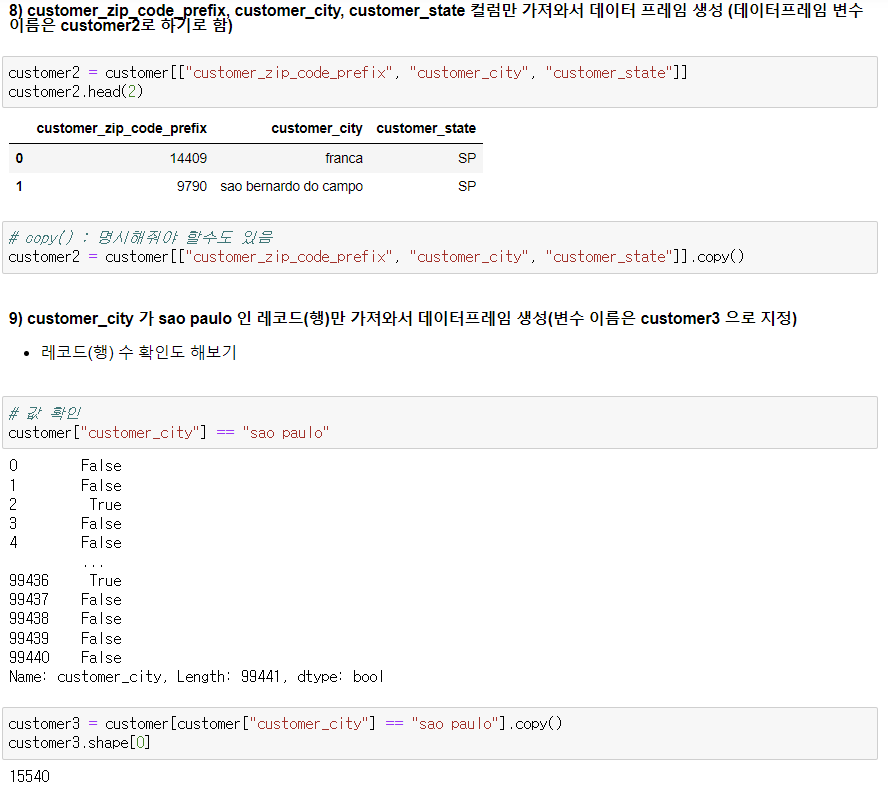Click the SP state in row 0
888x791 pixels.
point(467,159)
